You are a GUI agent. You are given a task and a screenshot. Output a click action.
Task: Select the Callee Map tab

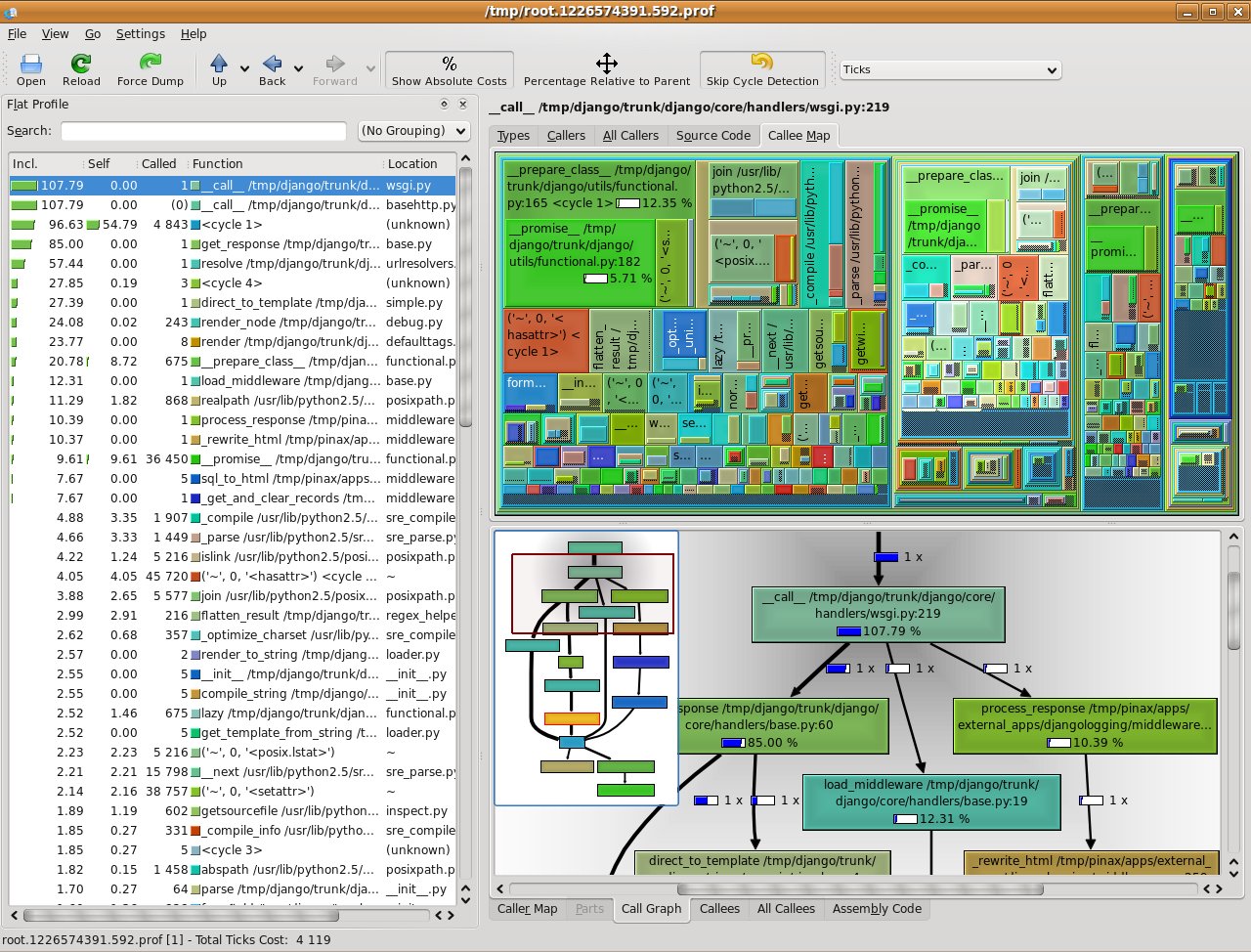[x=799, y=135]
